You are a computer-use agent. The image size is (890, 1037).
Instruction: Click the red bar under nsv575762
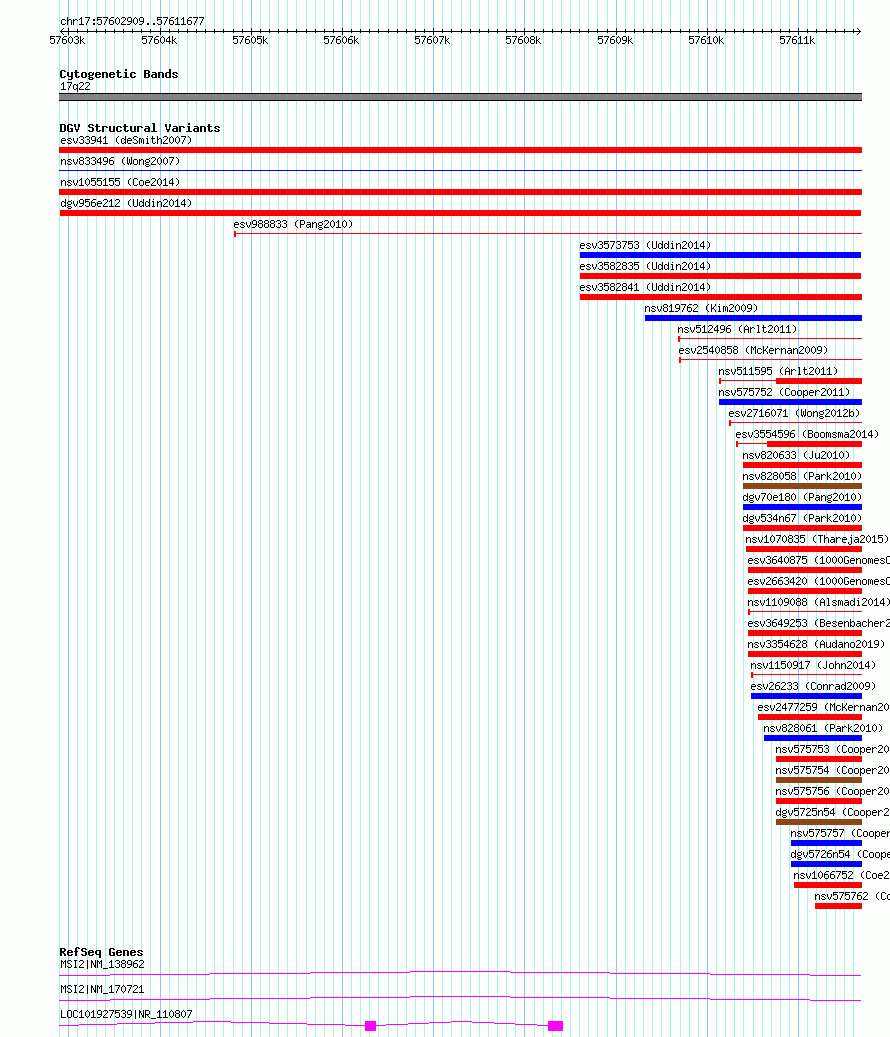(838, 906)
